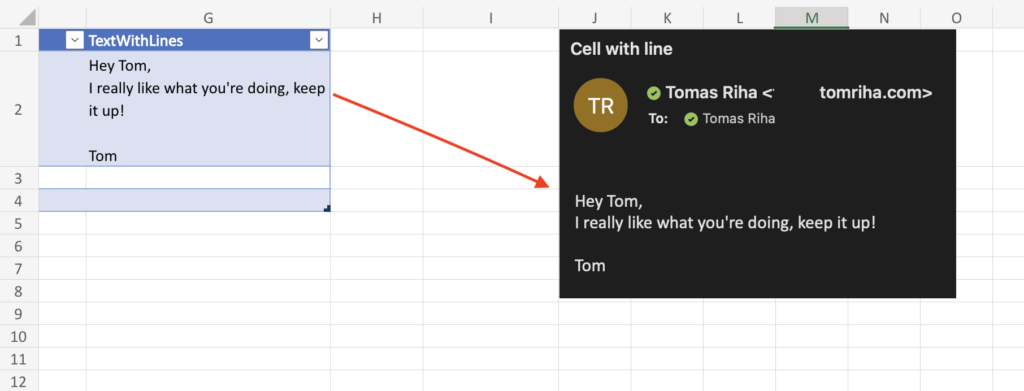Open the TextWithLines column filter dropdown

point(318,41)
